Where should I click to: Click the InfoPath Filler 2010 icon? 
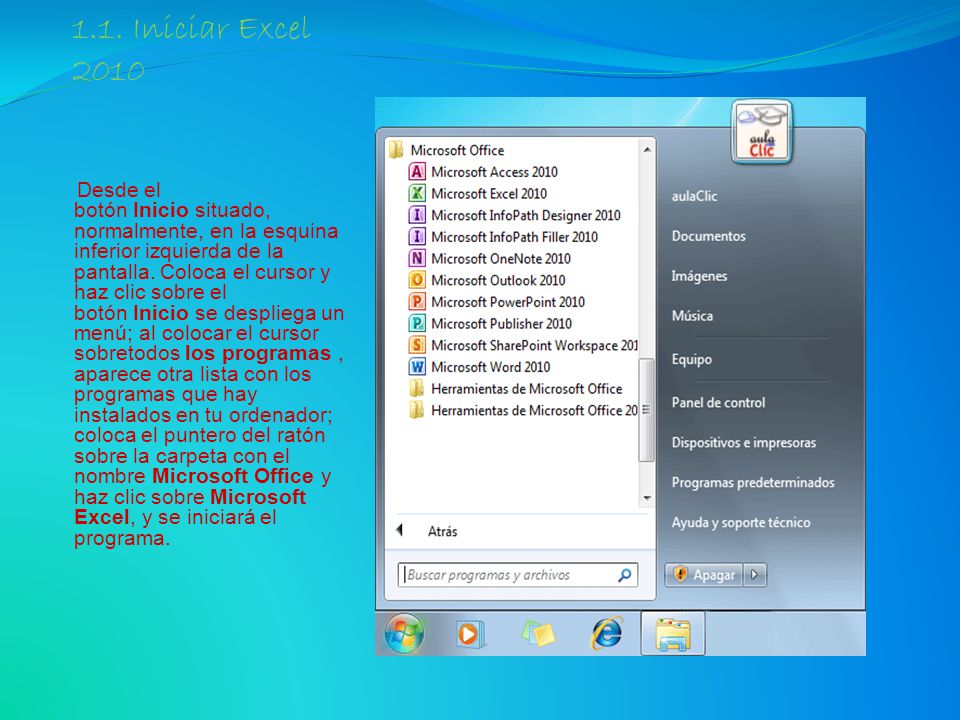point(417,237)
